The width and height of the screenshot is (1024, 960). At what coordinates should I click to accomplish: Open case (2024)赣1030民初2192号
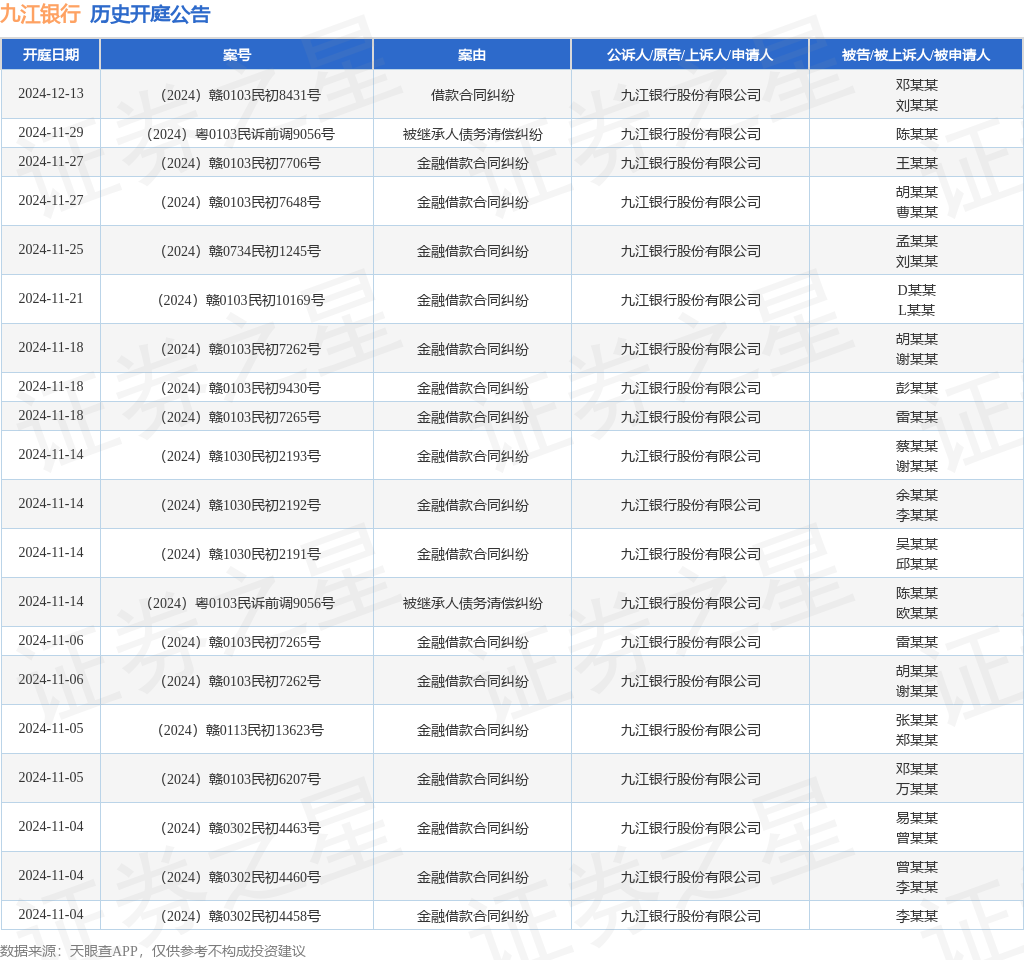pos(237,505)
